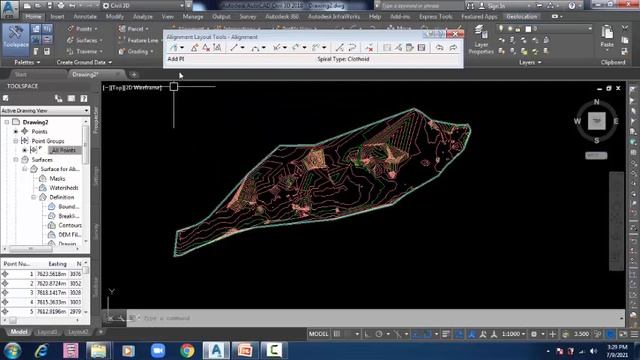Toggle annotation visibility icon in status bar
640x360 pixels.
pyautogui.click(x=472, y=334)
